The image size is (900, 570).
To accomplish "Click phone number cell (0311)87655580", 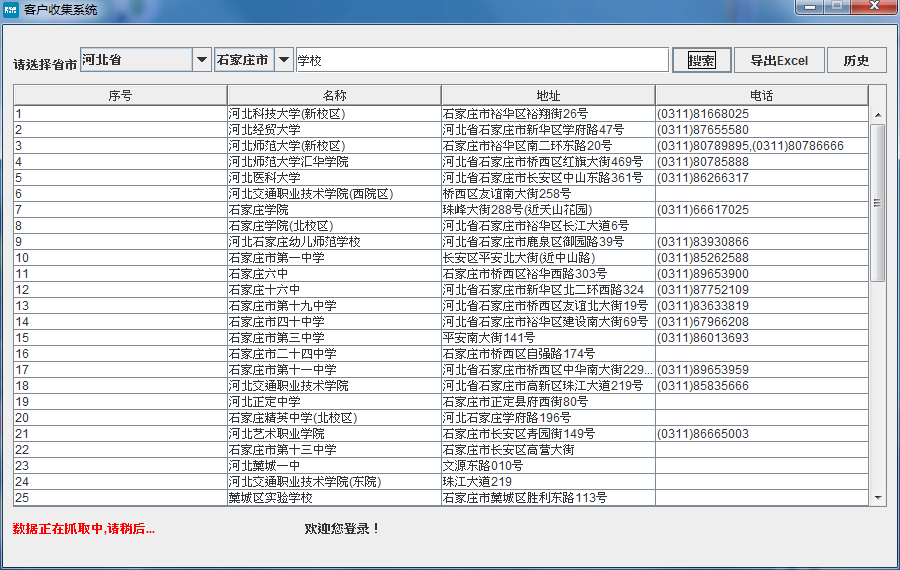I will pos(761,130).
